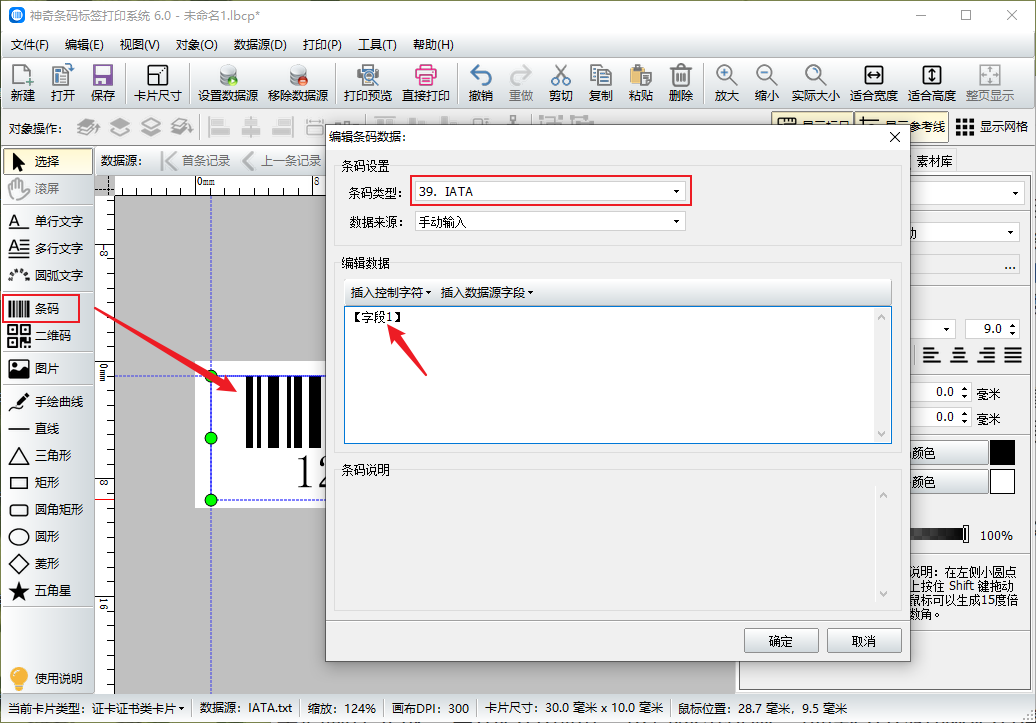Click the black color swatch on the right panel
This screenshot has height=723, width=1036.
[1002, 453]
